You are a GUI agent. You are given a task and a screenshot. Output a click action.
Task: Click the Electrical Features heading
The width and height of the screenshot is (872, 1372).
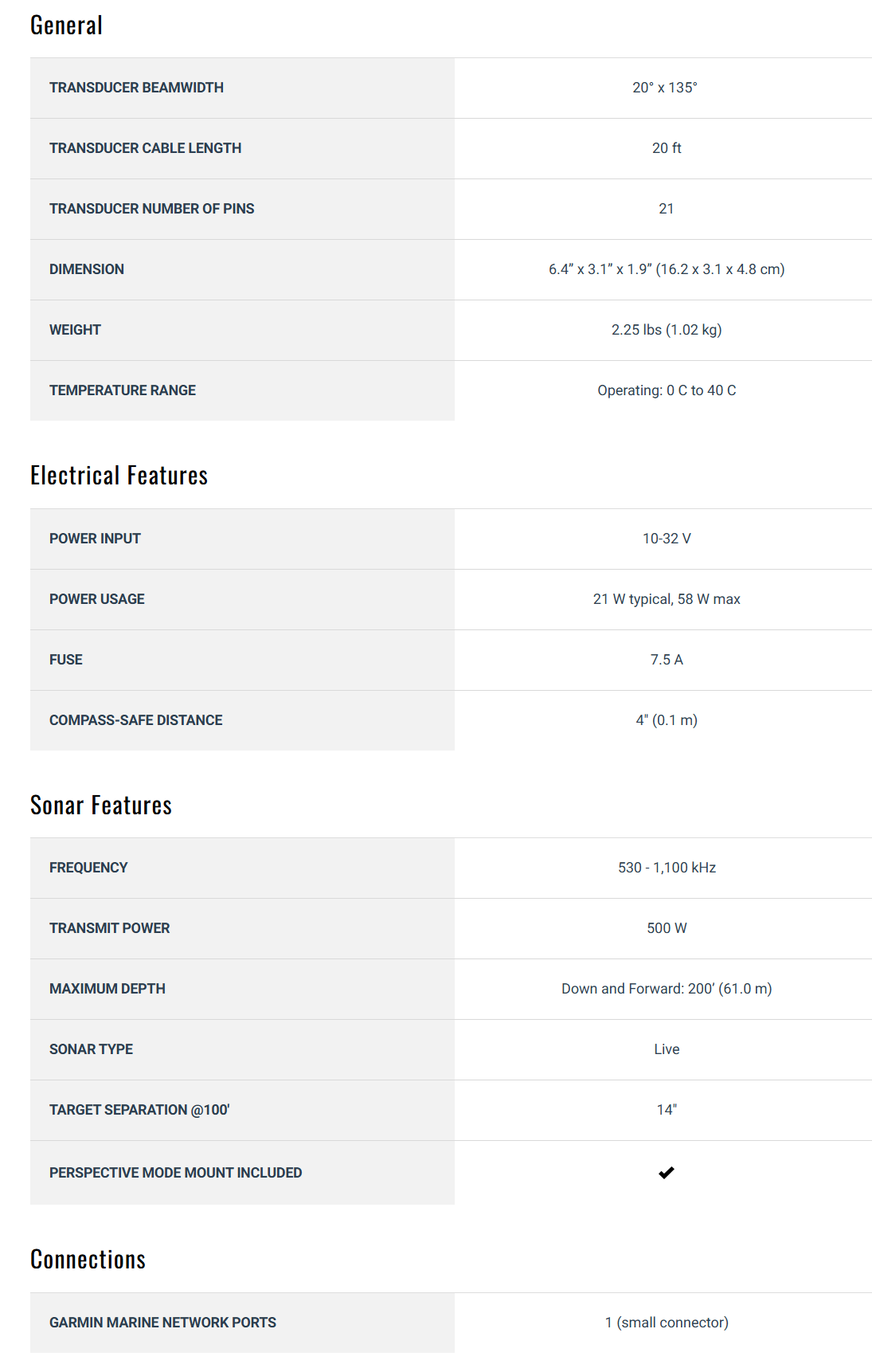pyautogui.click(x=119, y=476)
